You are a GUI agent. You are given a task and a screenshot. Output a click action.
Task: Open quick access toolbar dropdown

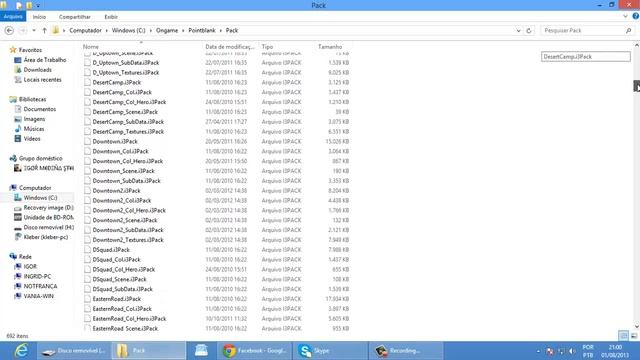click(x=38, y=6)
